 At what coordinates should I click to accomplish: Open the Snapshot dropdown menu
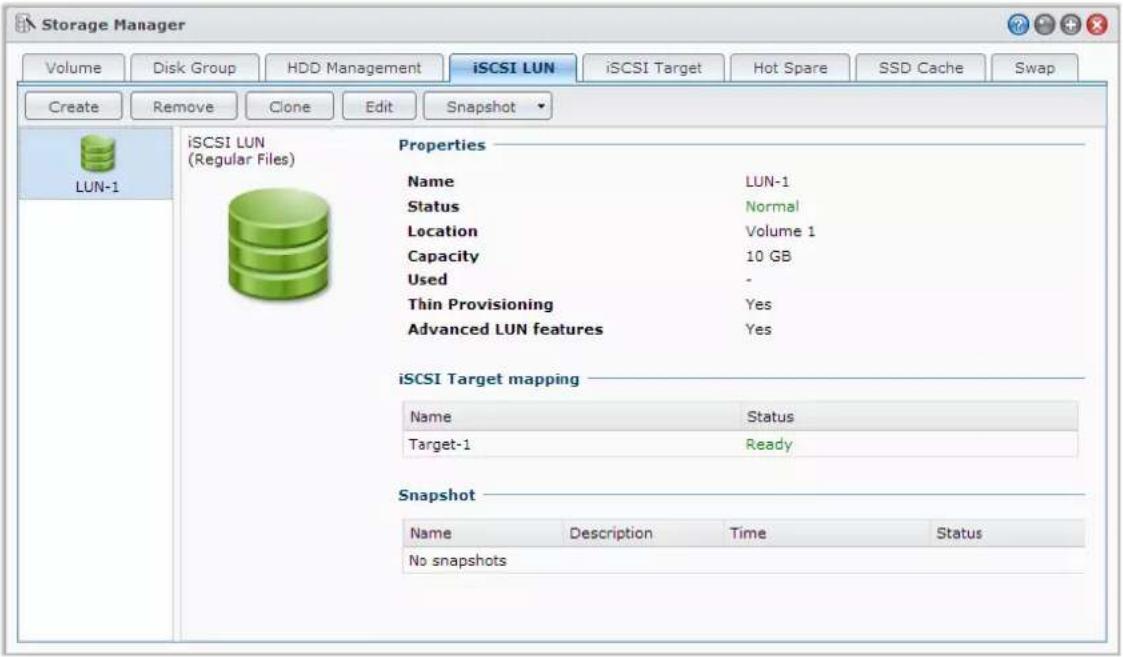488,107
